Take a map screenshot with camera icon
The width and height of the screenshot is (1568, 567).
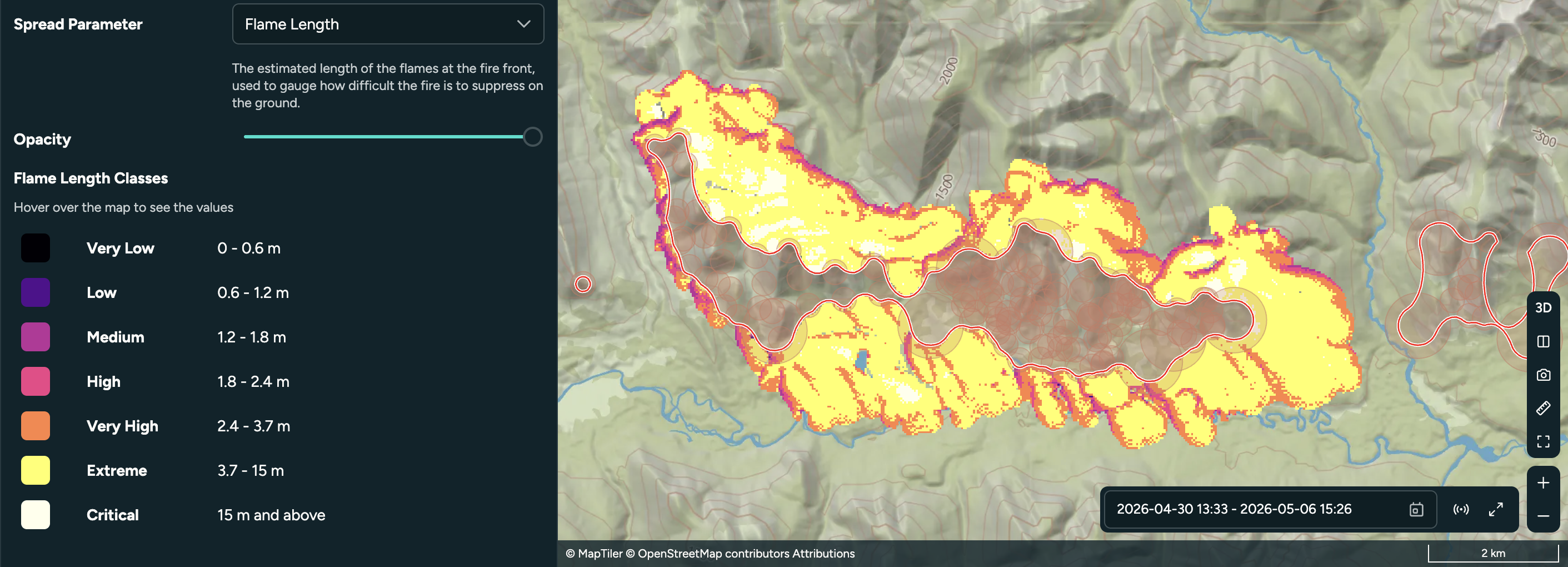coord(1542,375)
